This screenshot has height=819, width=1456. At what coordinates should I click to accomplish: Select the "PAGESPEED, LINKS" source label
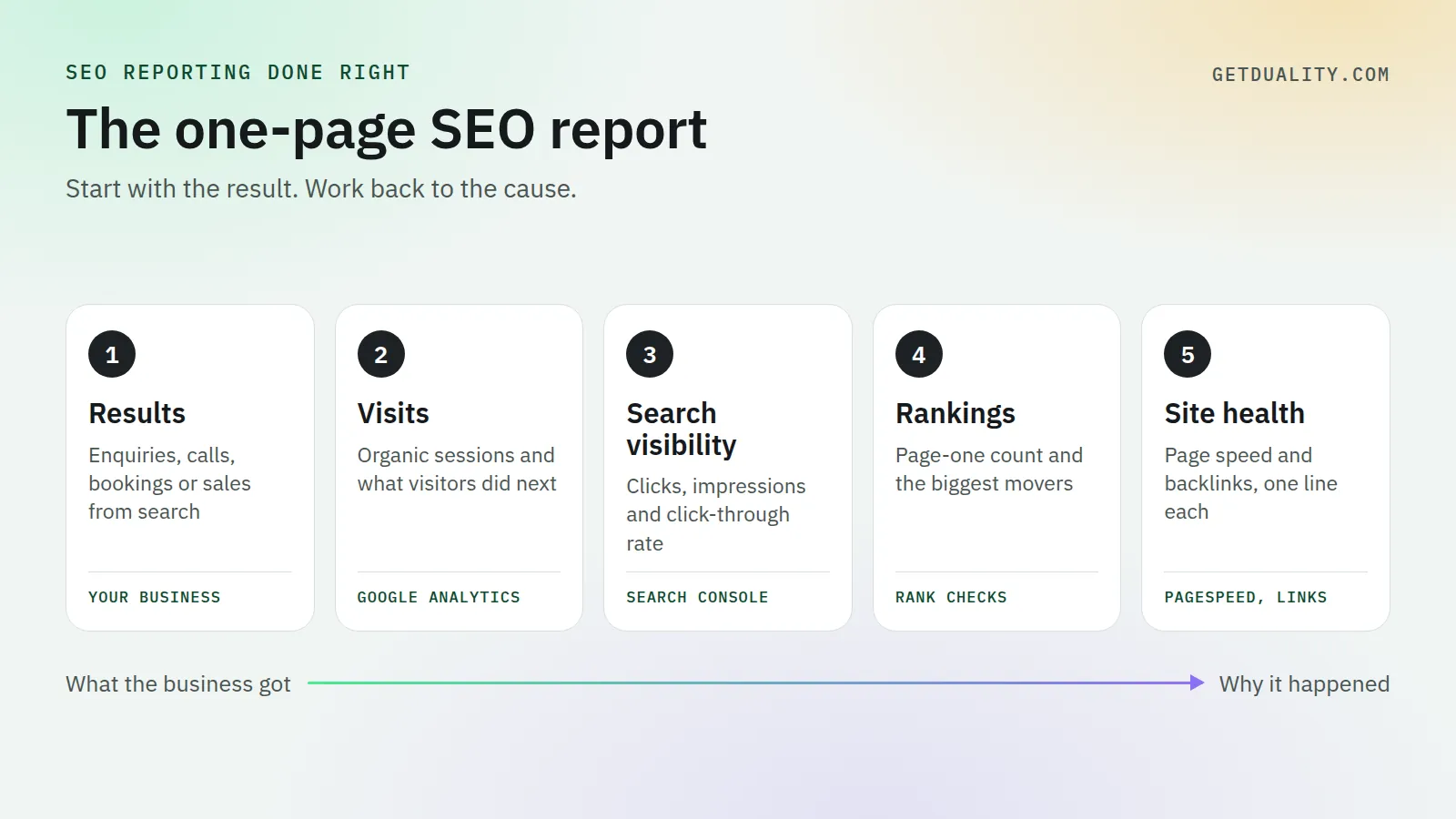coord(1246,597)
